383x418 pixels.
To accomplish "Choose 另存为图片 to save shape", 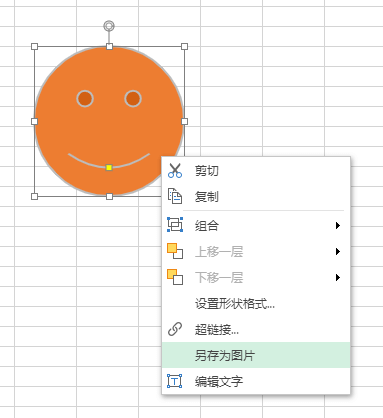I will pos(256,355).
